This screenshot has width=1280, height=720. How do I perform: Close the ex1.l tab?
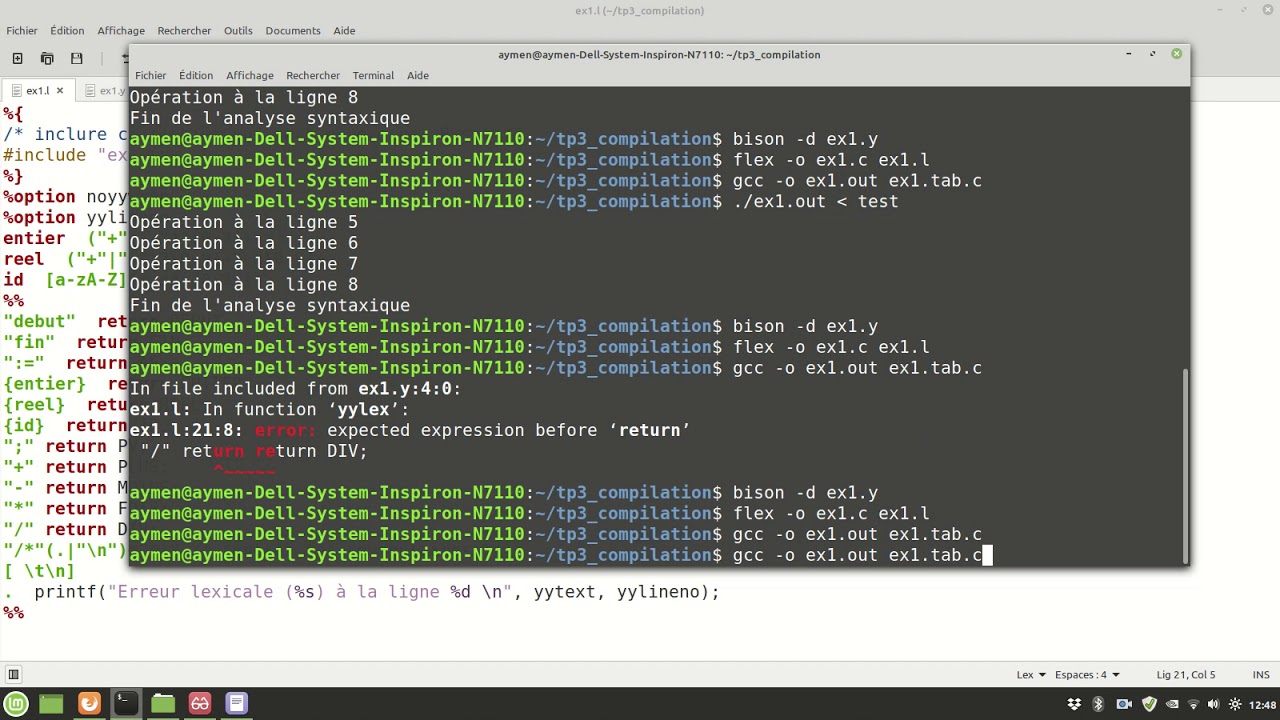coord(60,91)
